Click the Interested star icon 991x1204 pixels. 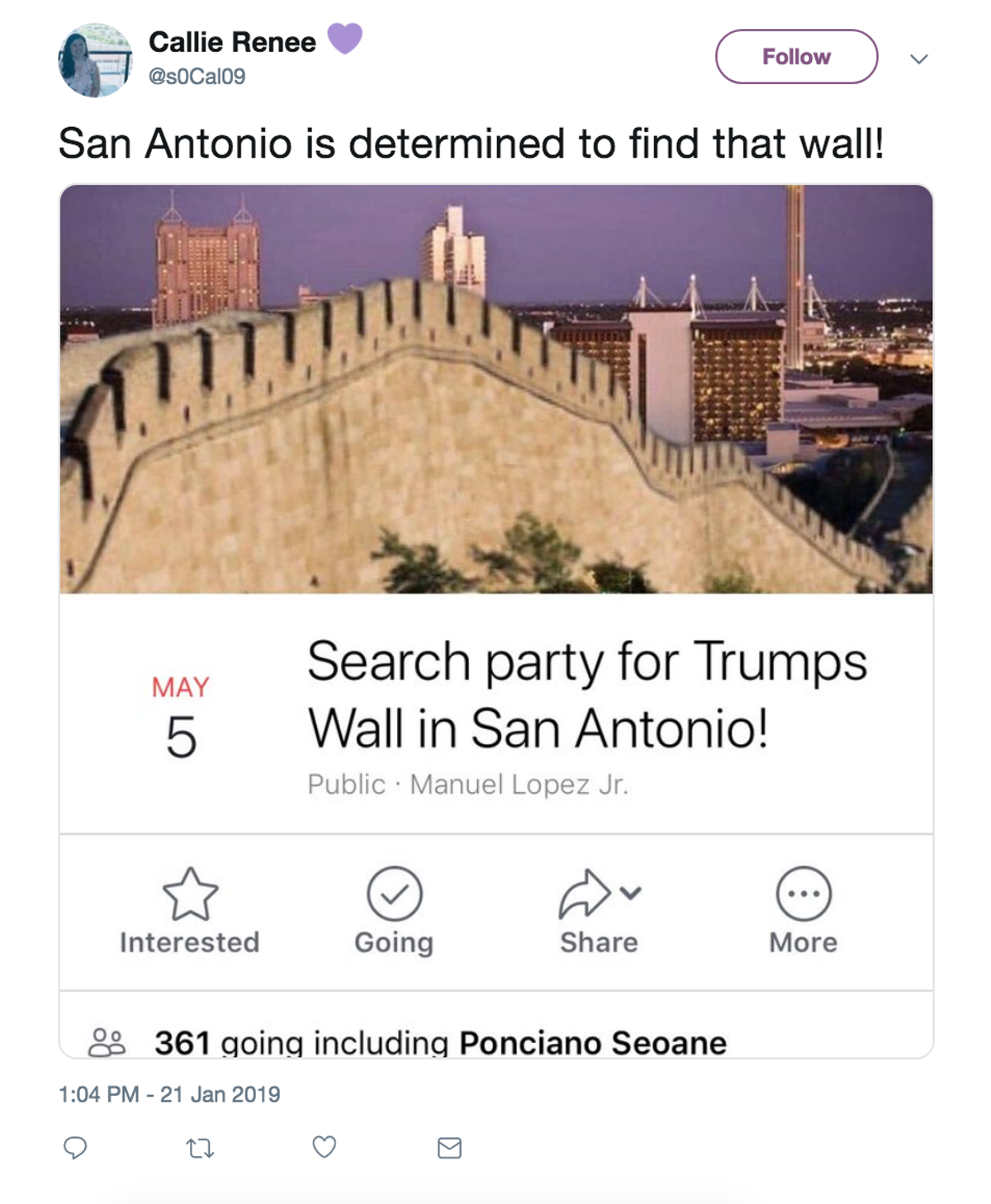click(x=191, y=894)
